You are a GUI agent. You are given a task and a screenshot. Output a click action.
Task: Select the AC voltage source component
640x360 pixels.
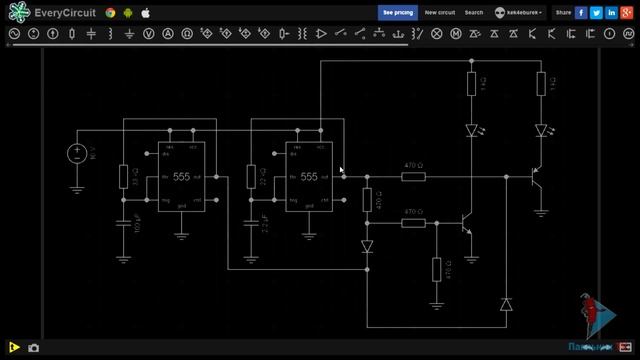14,33
